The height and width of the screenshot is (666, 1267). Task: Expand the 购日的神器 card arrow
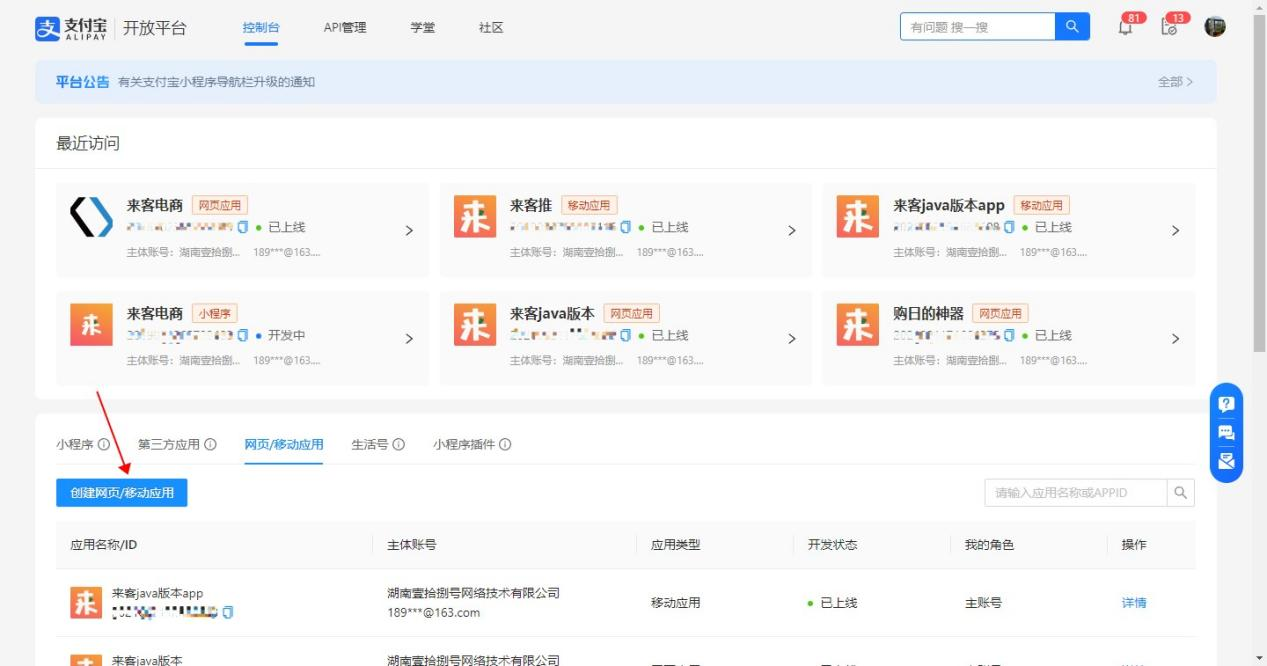pos(1175,338)
